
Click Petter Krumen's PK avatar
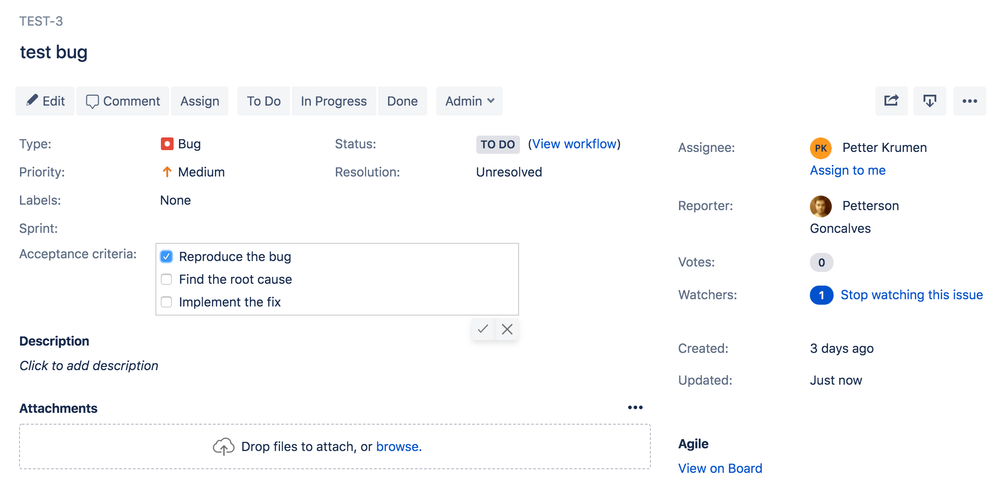tap(821, 148)
